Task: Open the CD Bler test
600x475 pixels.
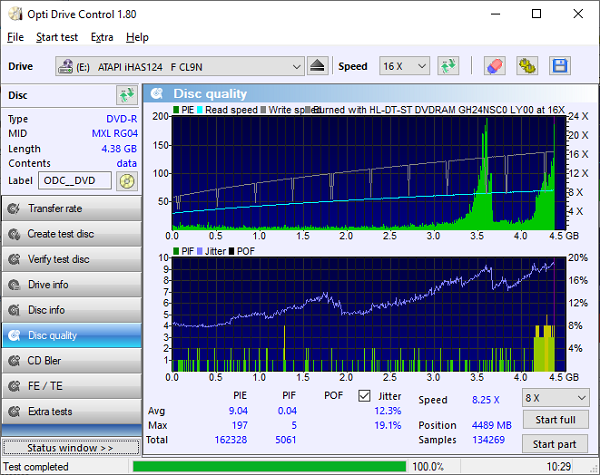Action: click(x=71, y=361)
